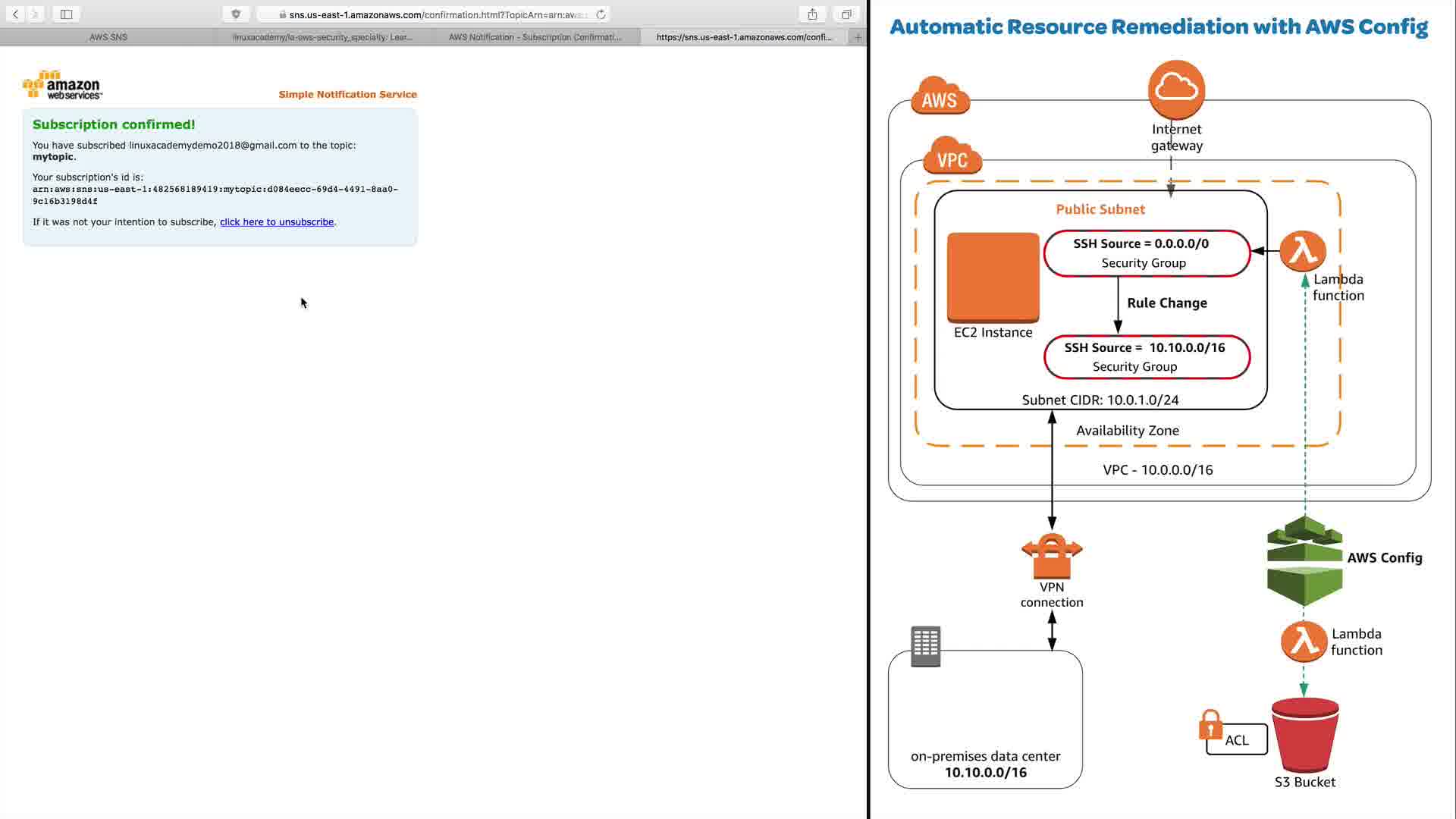
Task: Click the S3 Bucket icon in diagram
Action: [1304, 734]
